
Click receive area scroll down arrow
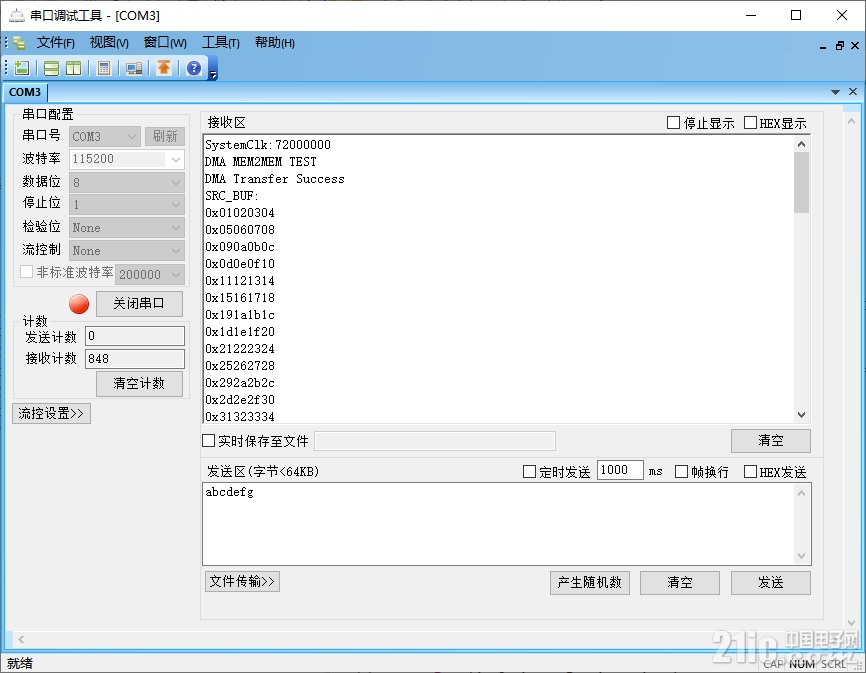801,415
